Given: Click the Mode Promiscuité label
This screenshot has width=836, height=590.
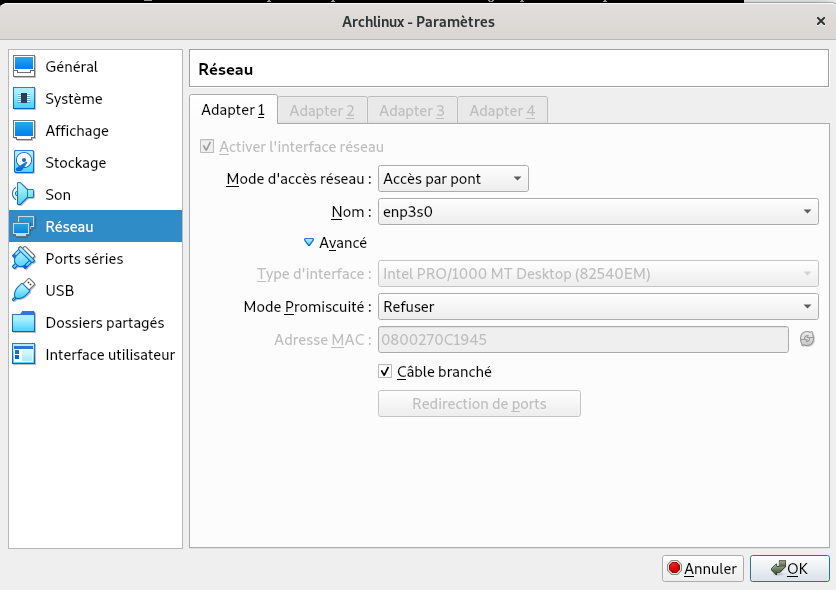Looking at the screenshot, I should coord(308,306).
